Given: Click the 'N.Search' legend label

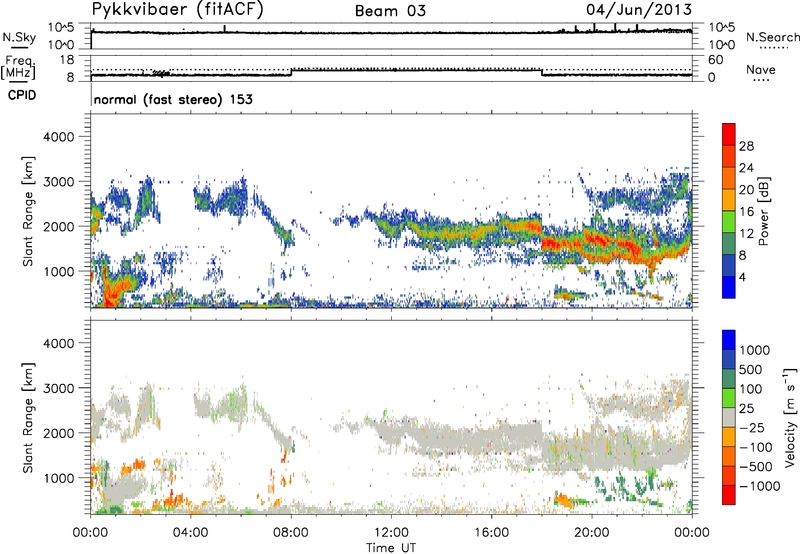Looking at the screenshot, I should [772, 37].
